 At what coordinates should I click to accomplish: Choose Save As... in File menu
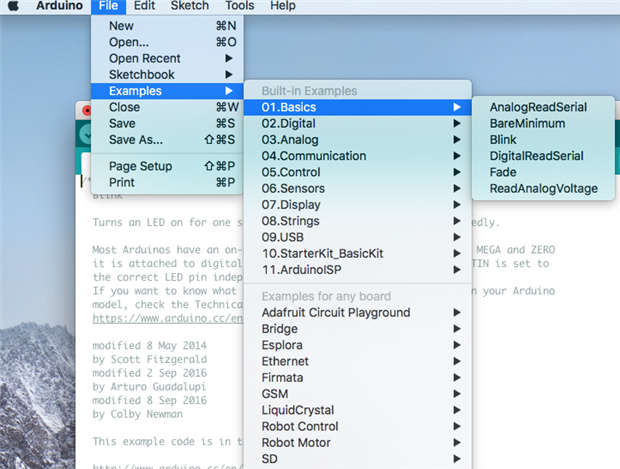(x=167, y=140)
